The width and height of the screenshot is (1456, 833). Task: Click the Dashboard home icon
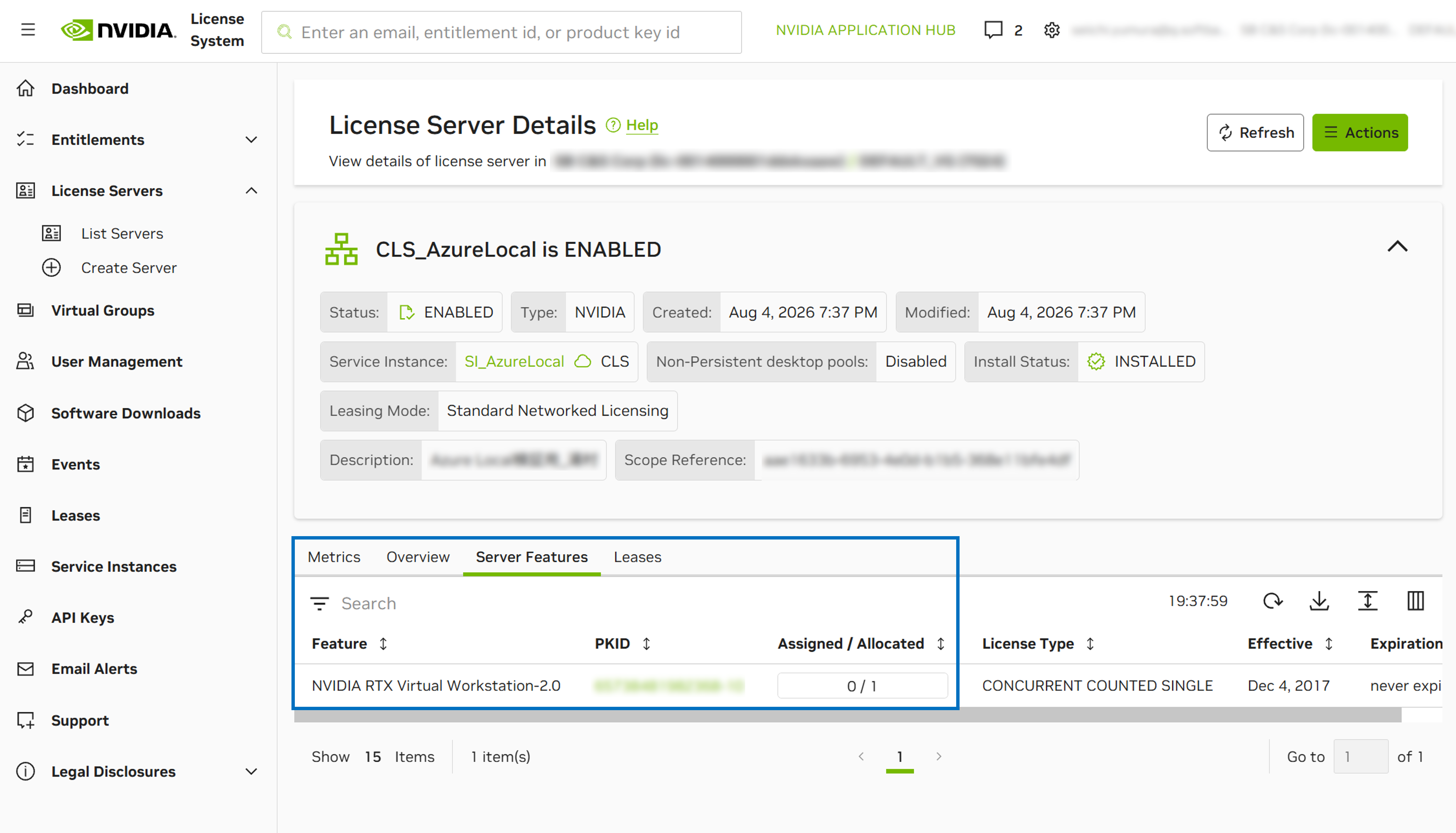point(25,89)
